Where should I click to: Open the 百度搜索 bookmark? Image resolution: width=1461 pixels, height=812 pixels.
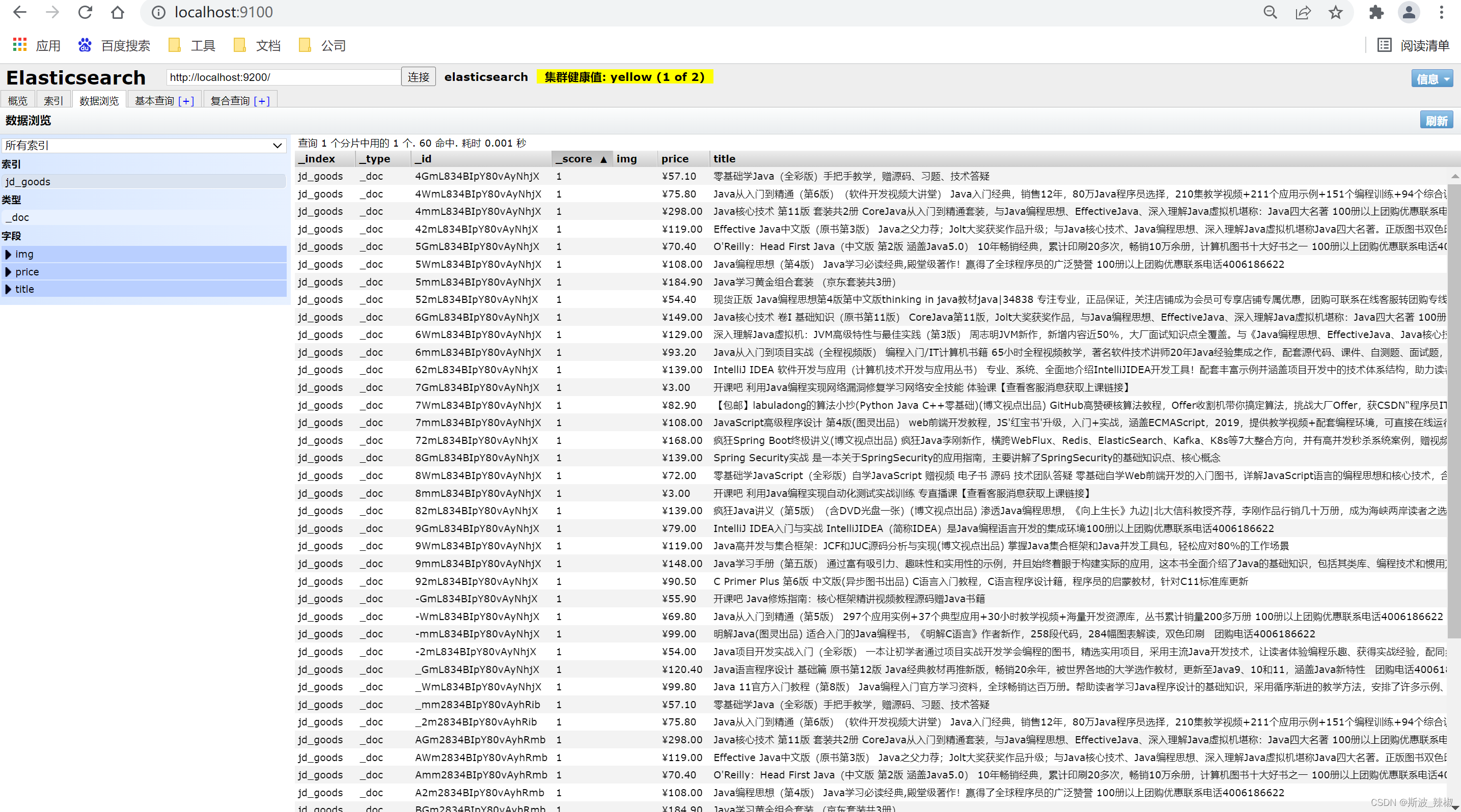114,45
